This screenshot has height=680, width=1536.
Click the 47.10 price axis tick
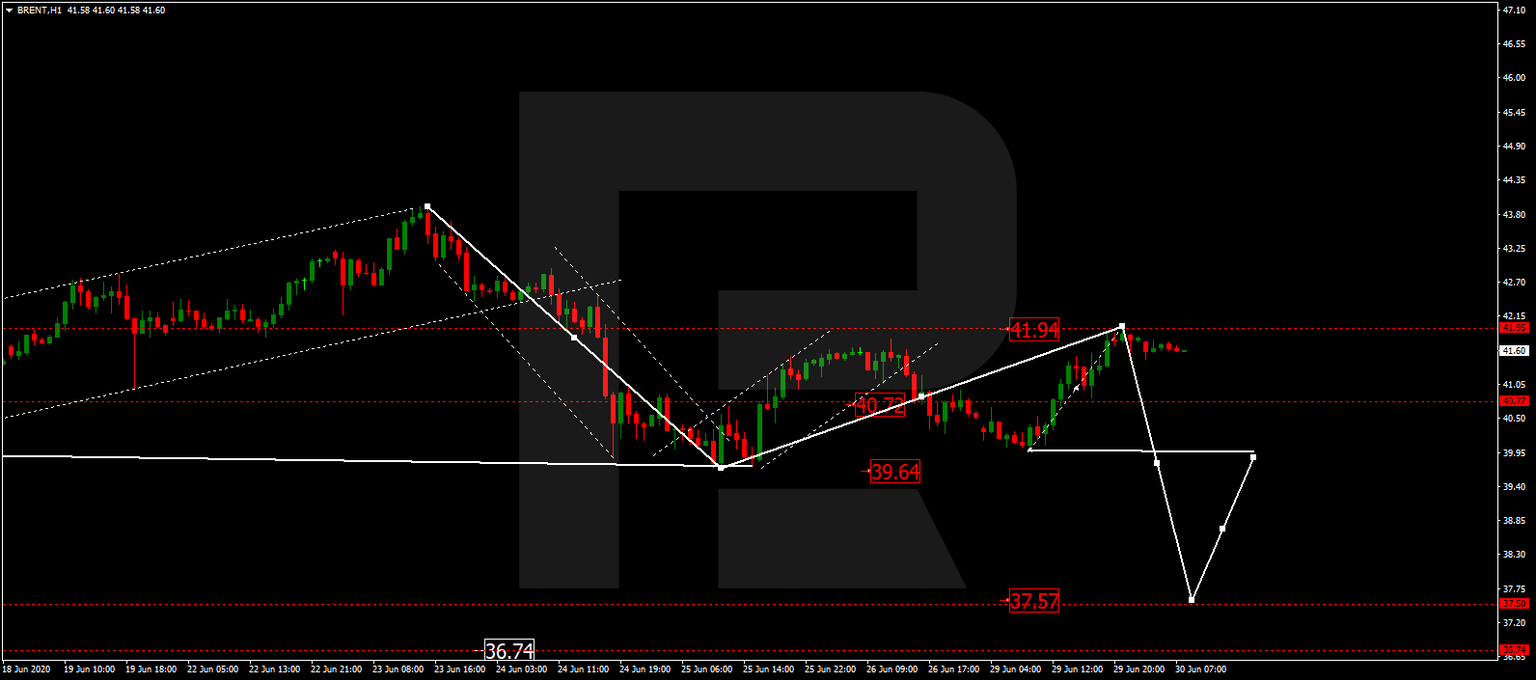tap(1514, 10)
